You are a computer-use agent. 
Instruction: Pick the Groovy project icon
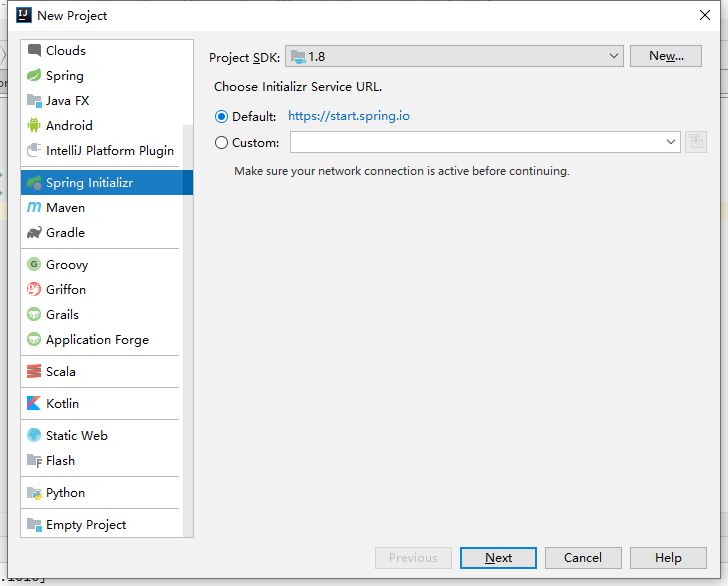click(34, 265)
